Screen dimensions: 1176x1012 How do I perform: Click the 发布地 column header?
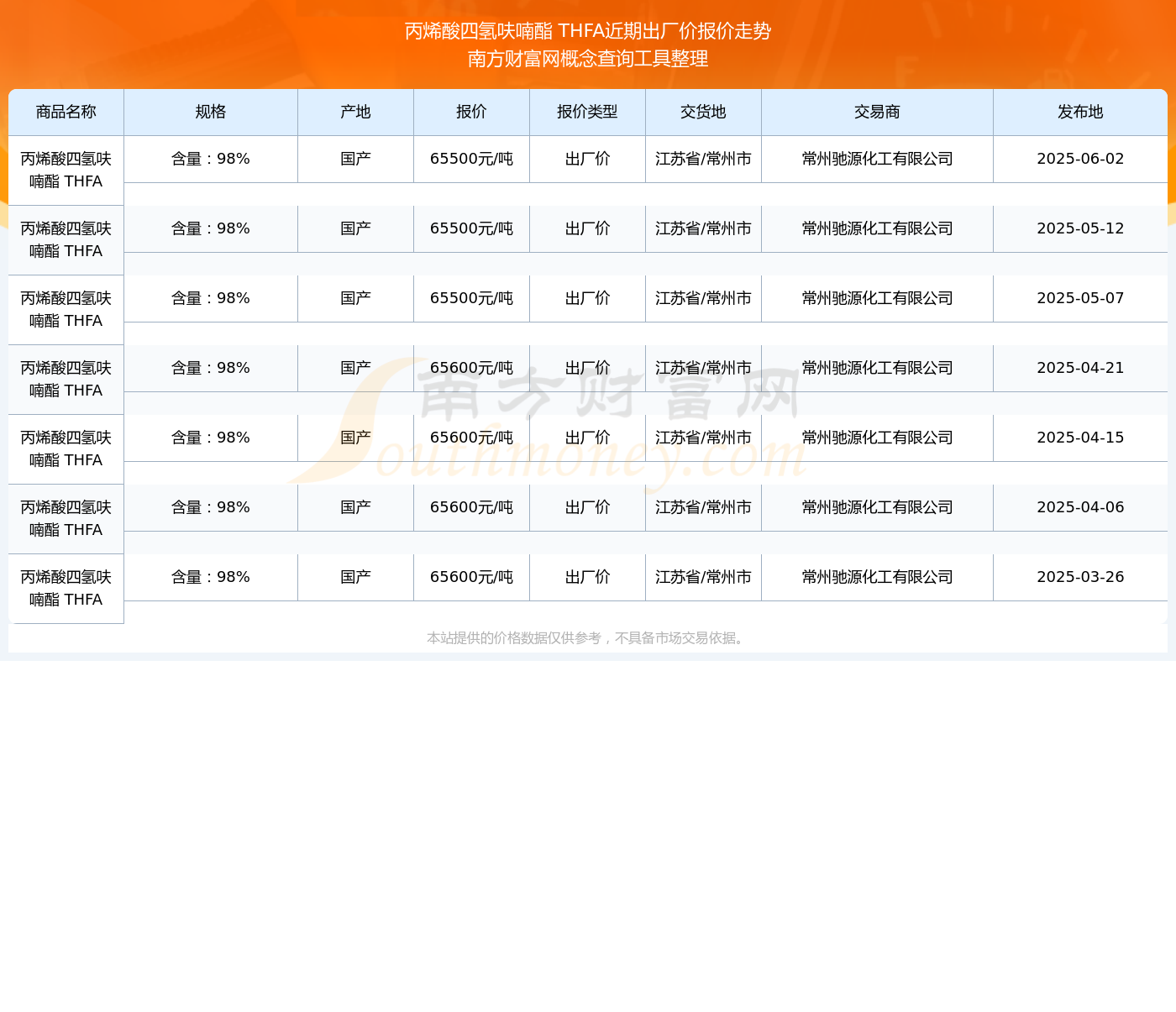[1080, 112]
